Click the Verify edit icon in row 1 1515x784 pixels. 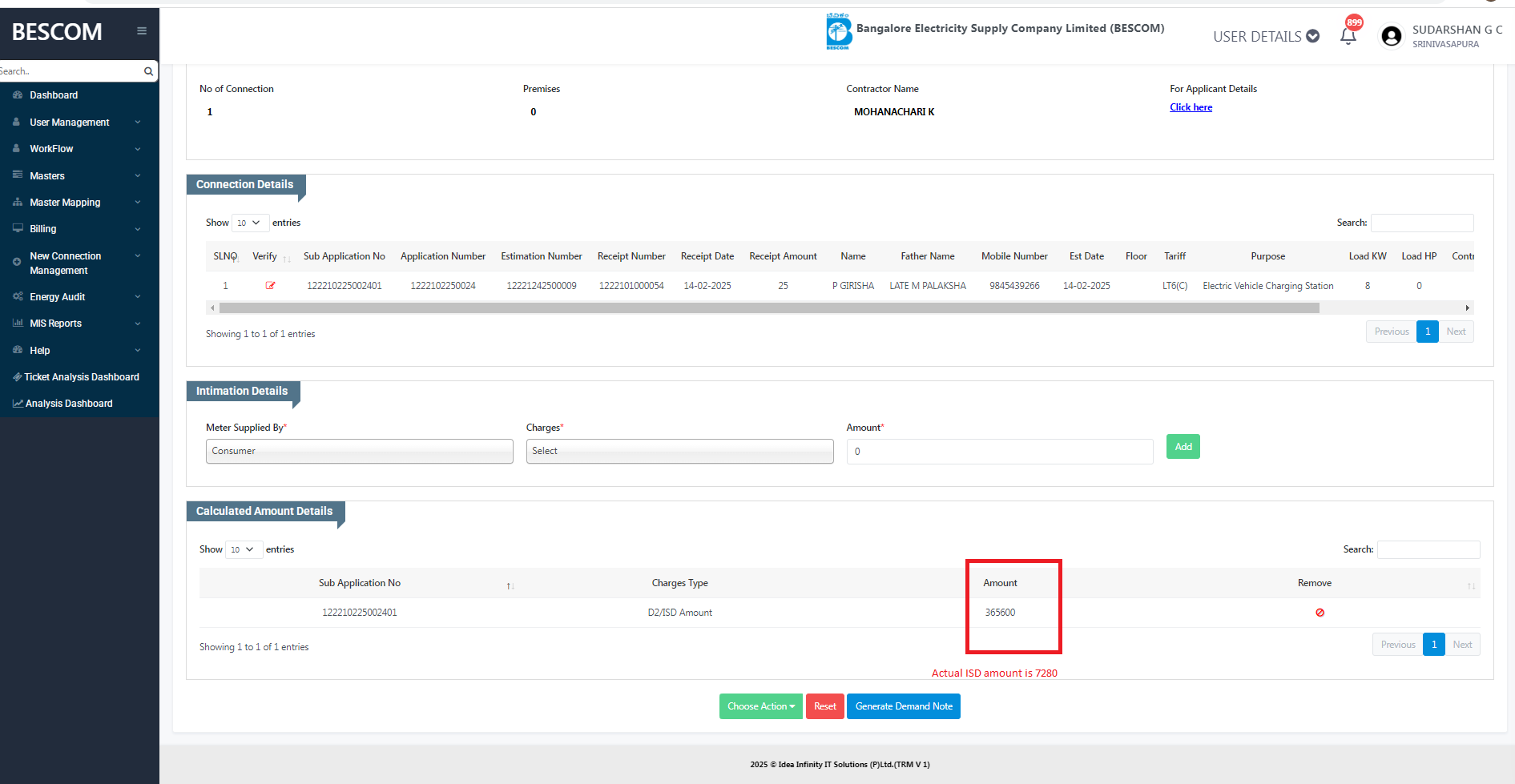click(x=271, y=286)
